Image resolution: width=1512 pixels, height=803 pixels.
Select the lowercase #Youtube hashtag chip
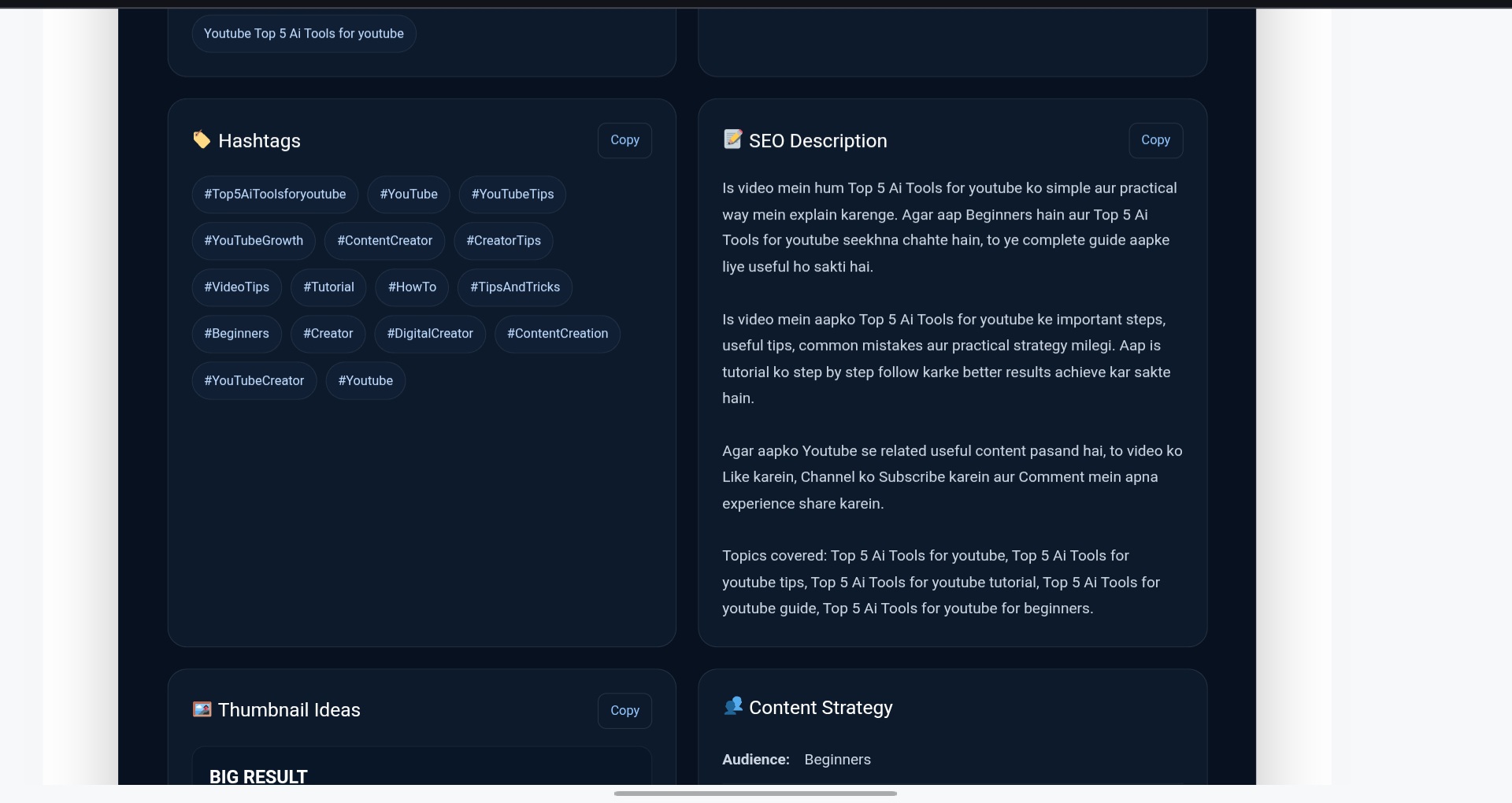[x=365, y=381]
